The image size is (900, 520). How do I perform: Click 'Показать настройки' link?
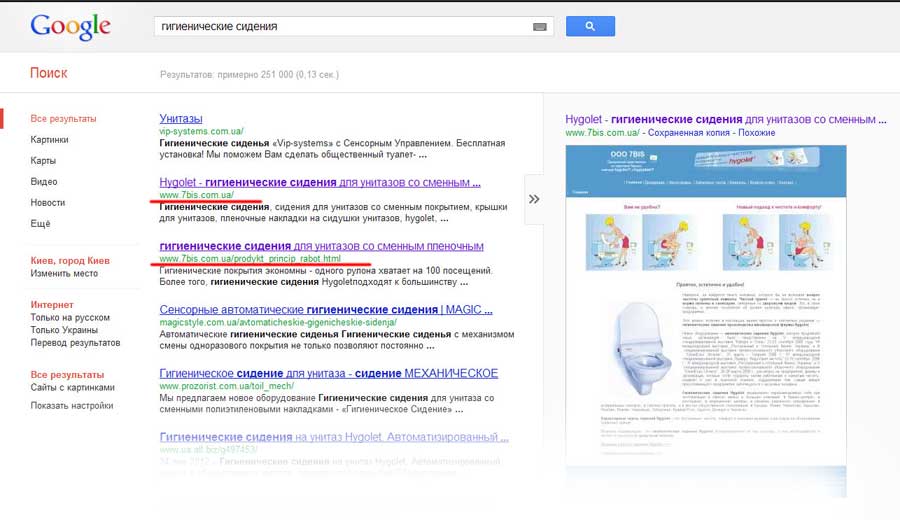(x=72, y=405)
